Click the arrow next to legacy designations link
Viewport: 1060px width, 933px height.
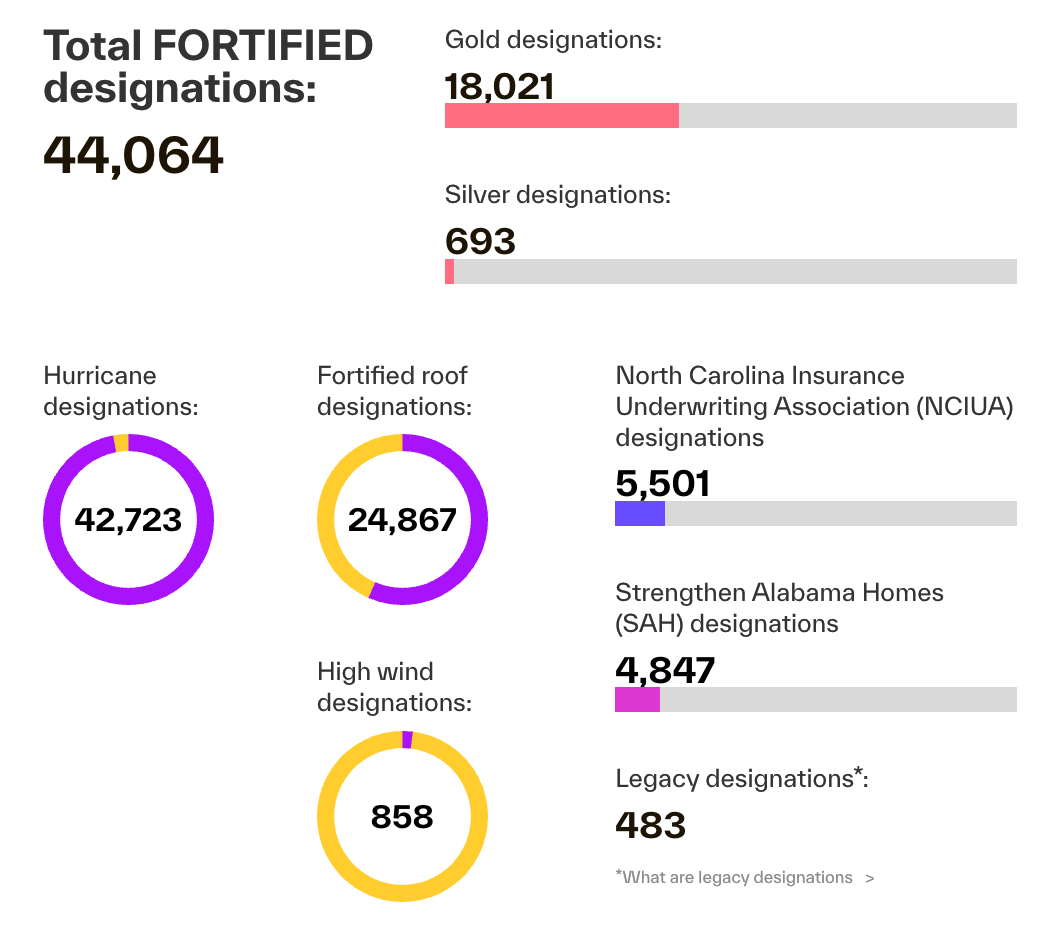pos(869,878)
